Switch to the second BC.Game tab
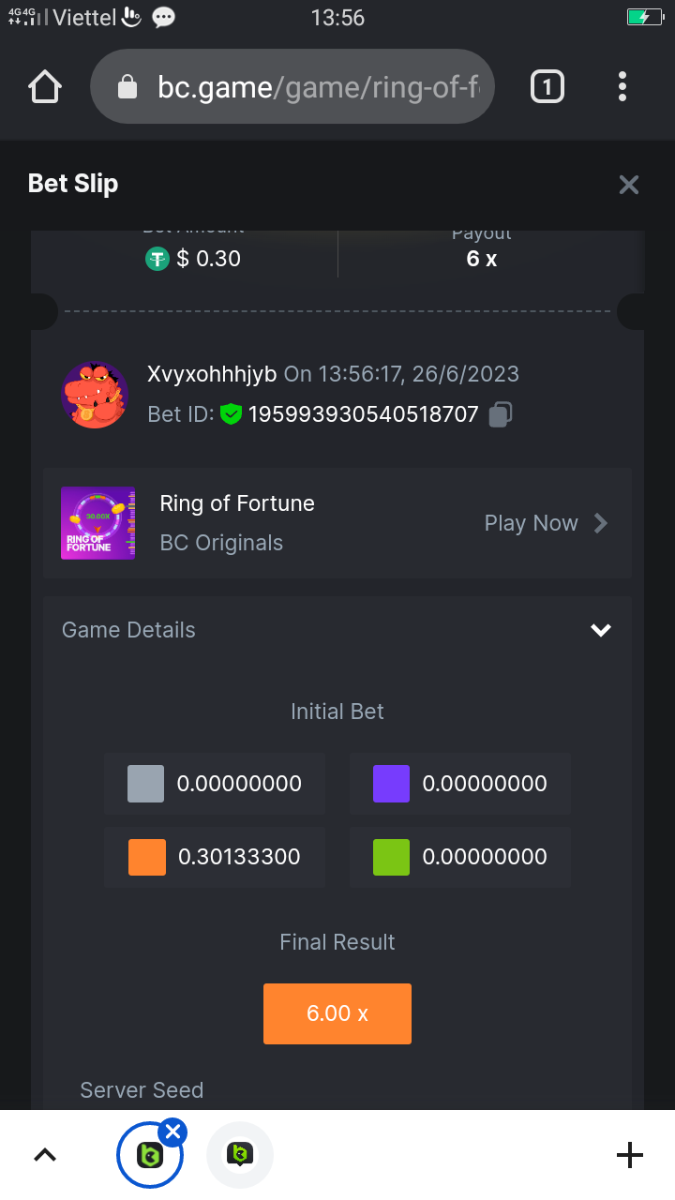Viewport: 675px width, 1200px height. point(240,1156)
